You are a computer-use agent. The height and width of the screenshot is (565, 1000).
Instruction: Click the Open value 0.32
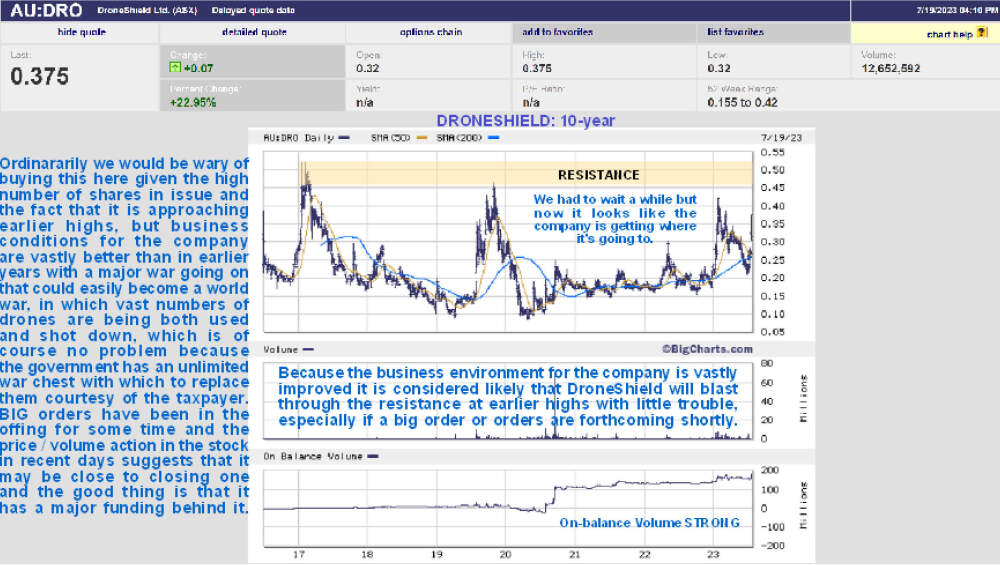click(367, 68)
